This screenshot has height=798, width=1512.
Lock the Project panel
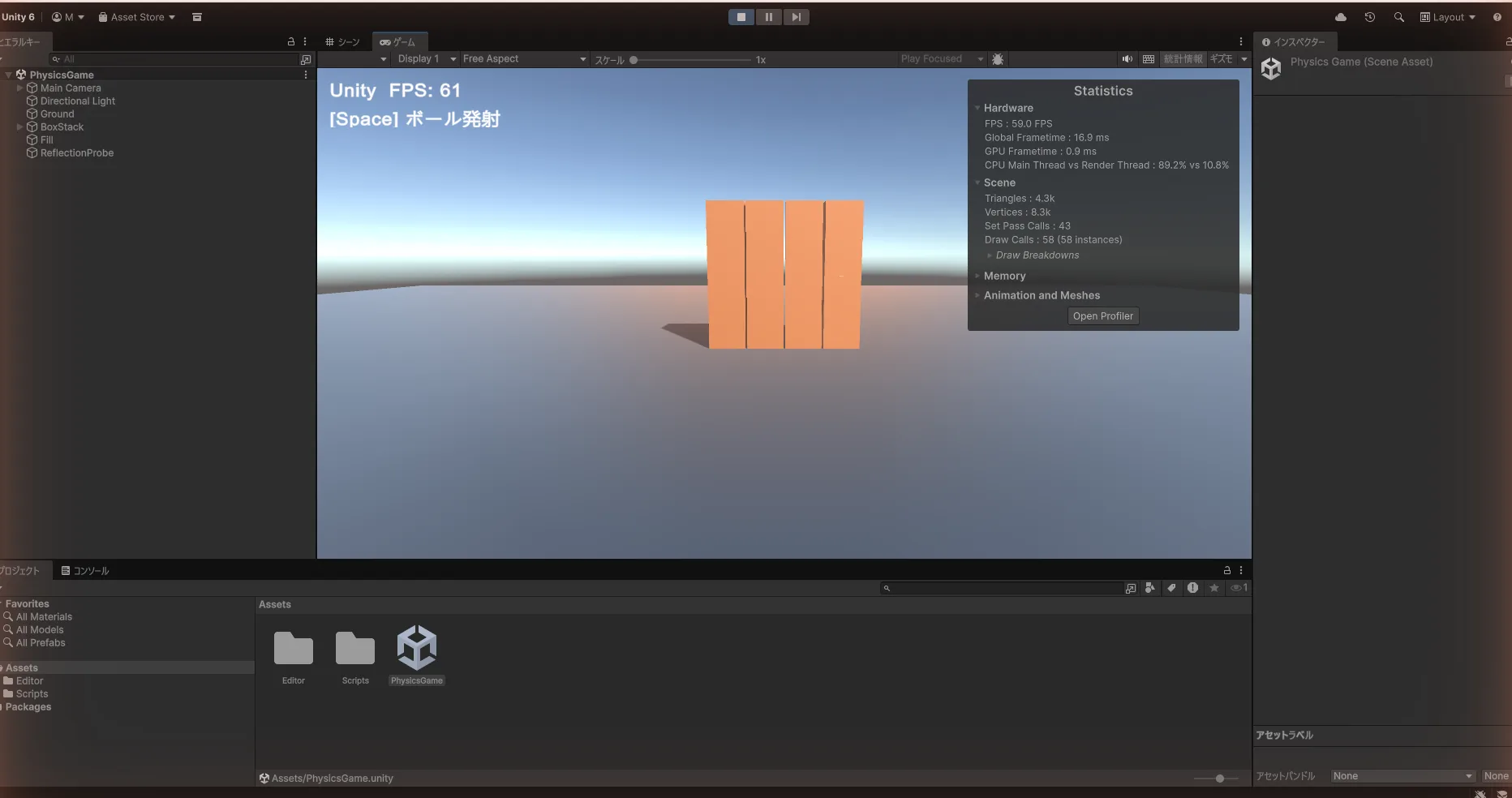click(1227, 570)
